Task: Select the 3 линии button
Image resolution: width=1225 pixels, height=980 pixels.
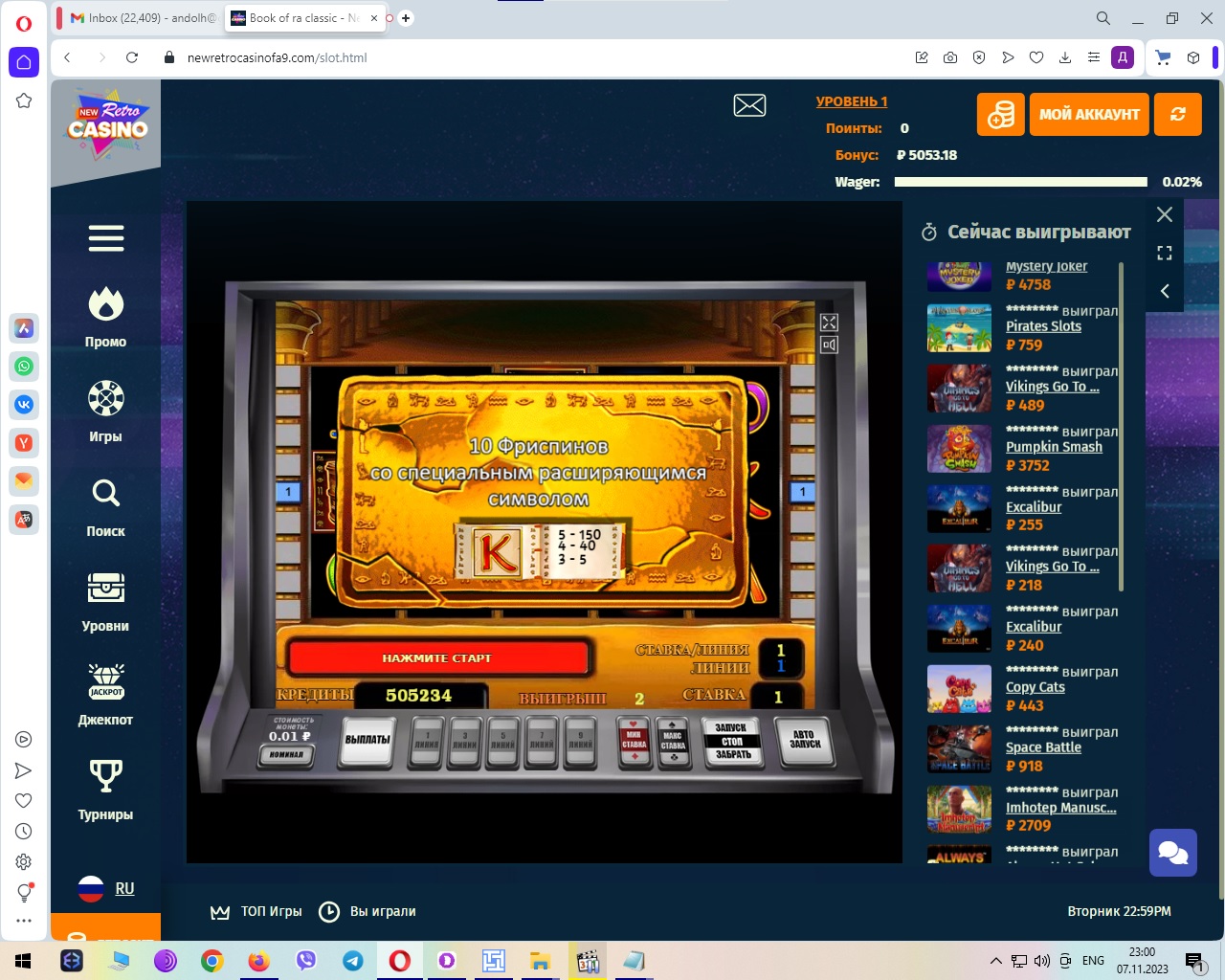Action: tap(465, 743)
